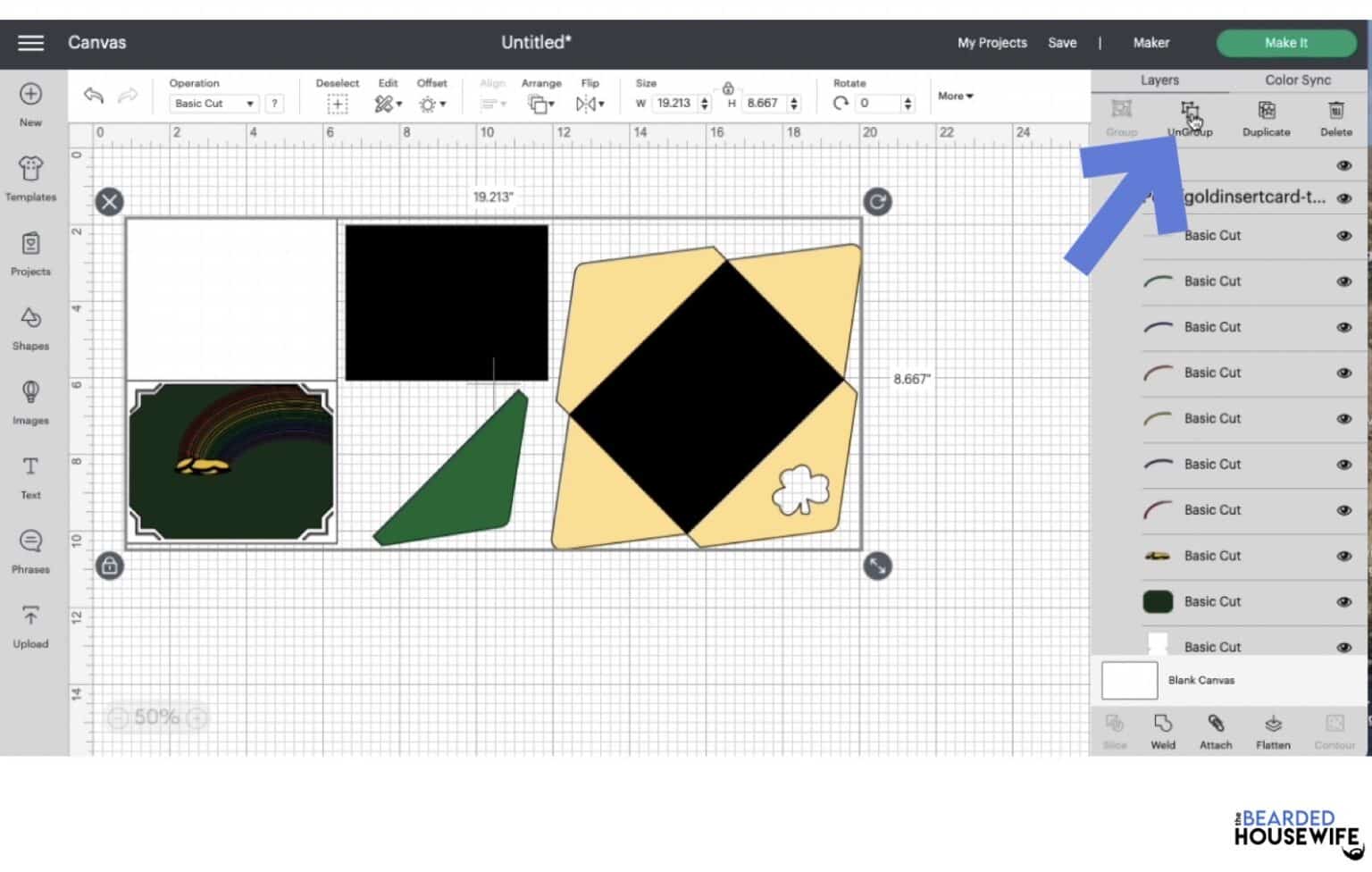Screen dimensions: 1372x872
Task: Open My Projects link
Action: click(991, 43)
